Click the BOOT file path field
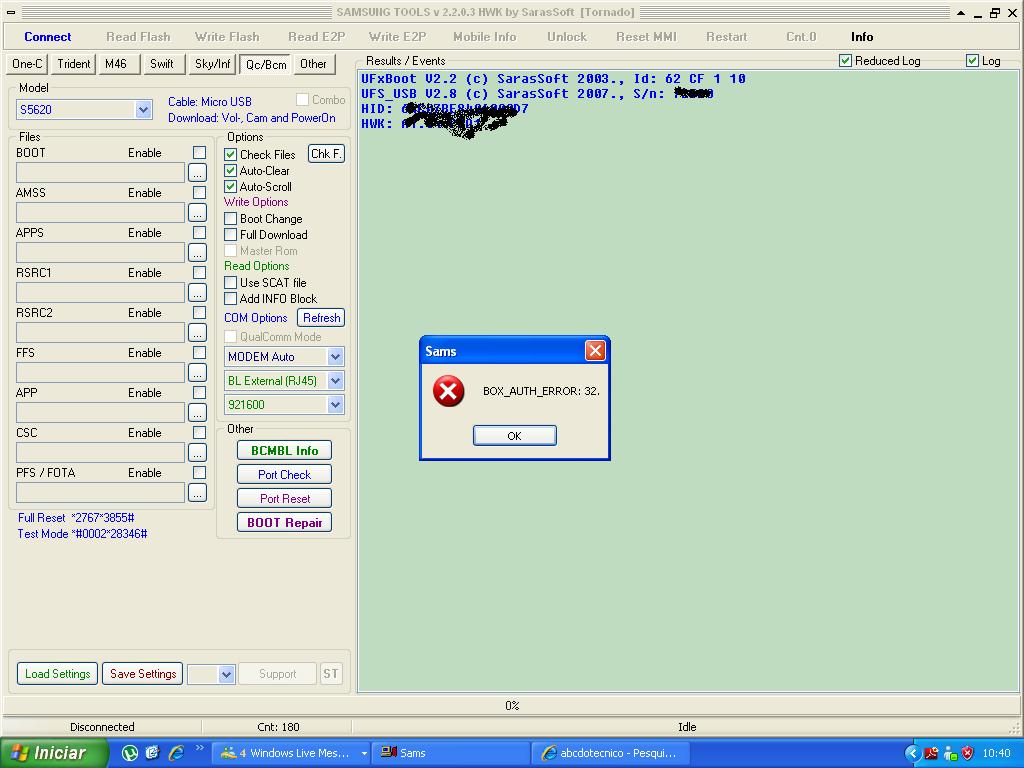 coord(101,172)
